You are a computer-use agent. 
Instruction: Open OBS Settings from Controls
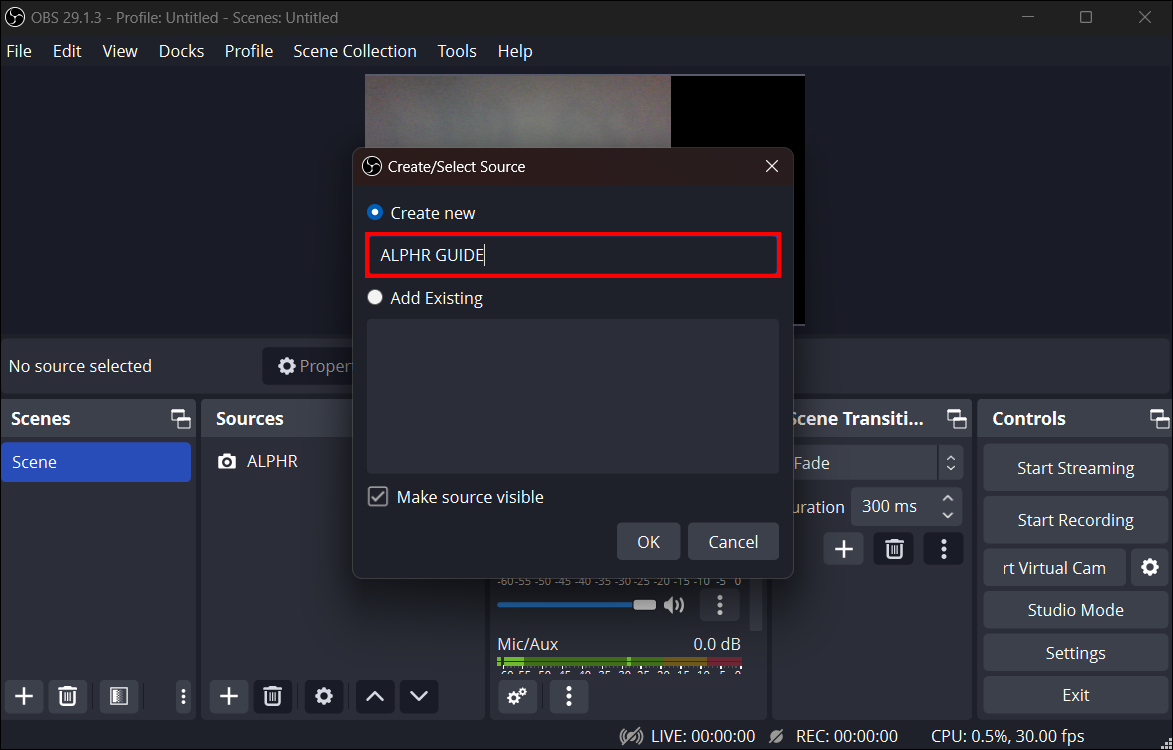click(x=1075, y=653)
